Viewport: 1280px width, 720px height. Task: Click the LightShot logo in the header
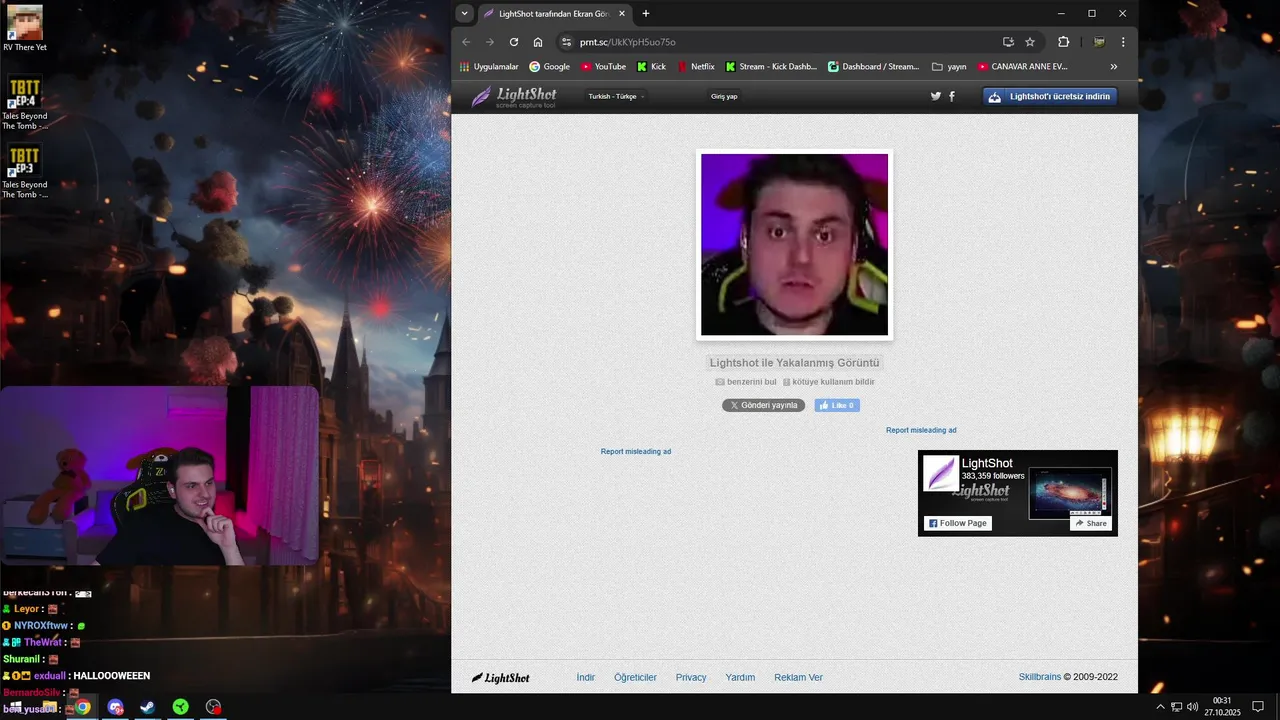(514, 97)
